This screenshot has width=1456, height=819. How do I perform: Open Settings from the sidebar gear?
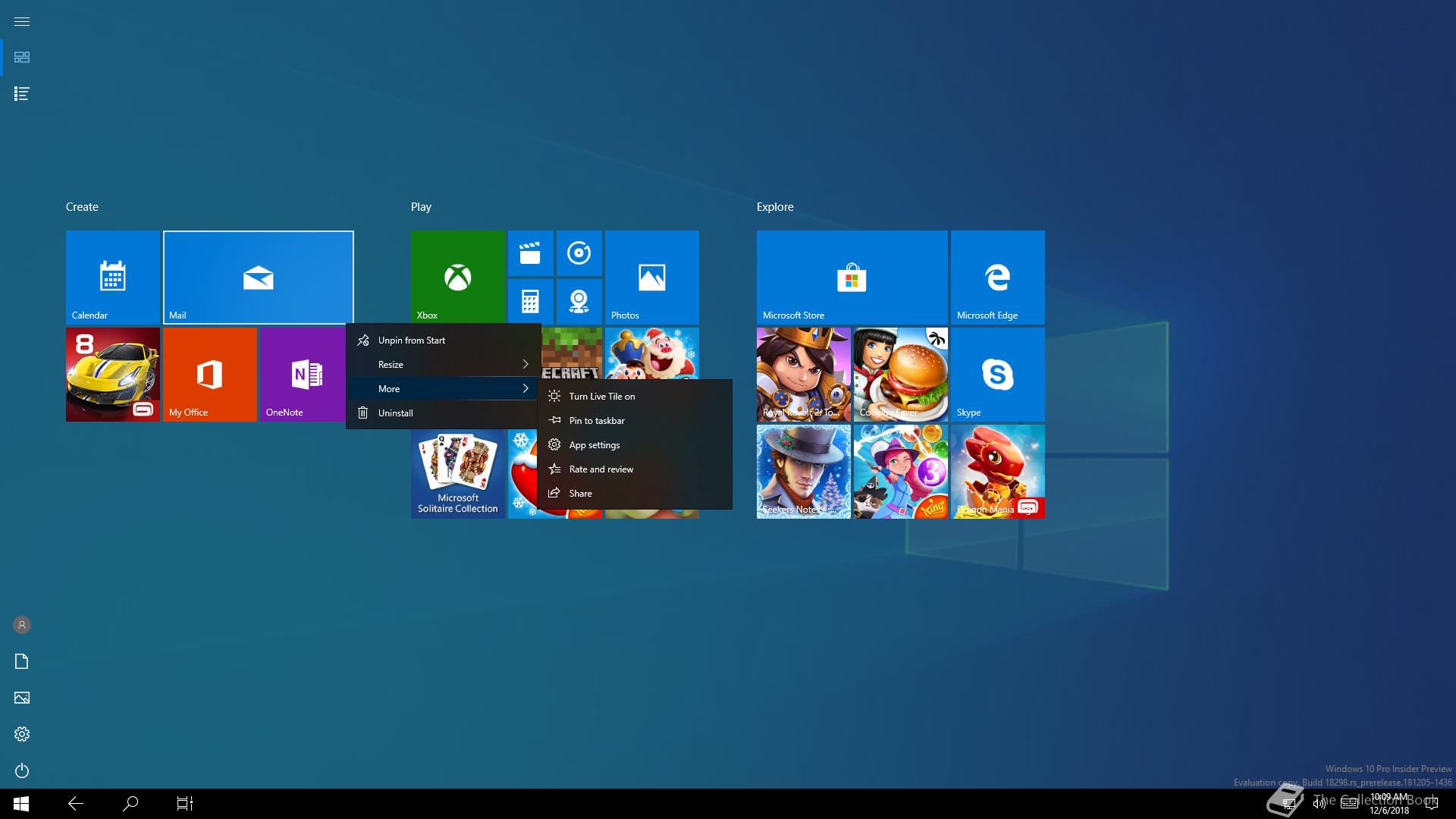(22, 734)
